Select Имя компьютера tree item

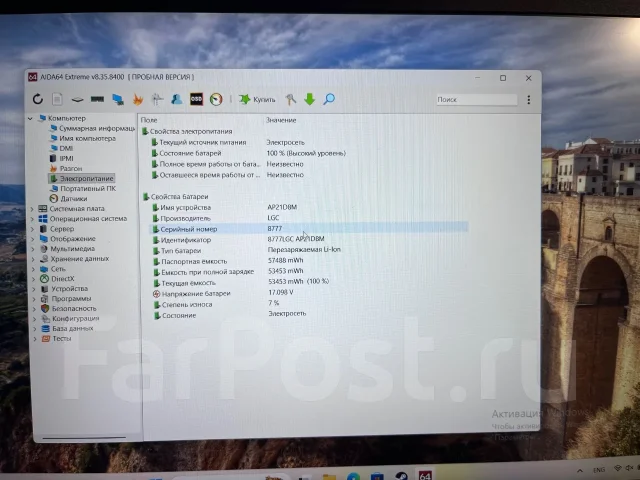pos(83,138)
